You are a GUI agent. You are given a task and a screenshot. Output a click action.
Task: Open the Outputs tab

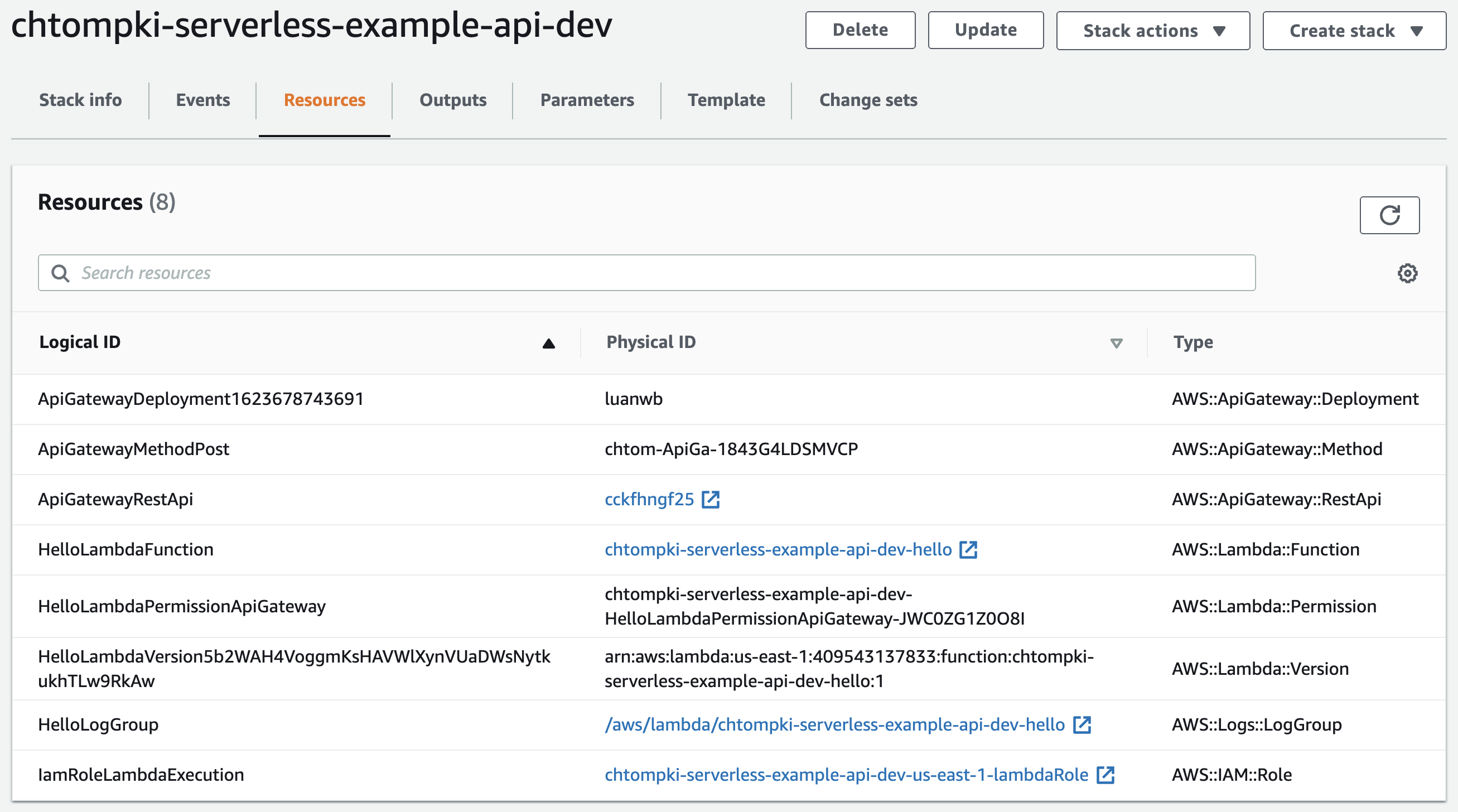click(452, 100)
